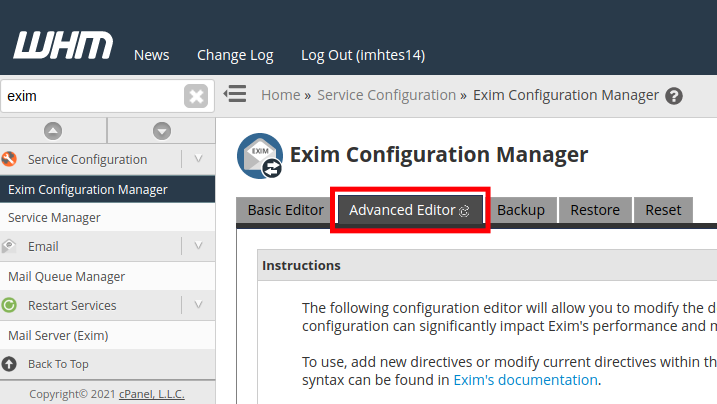This screenshot has width=717, height=404.
Task: Clear the exim search field
Action: [x=196, y=96]
